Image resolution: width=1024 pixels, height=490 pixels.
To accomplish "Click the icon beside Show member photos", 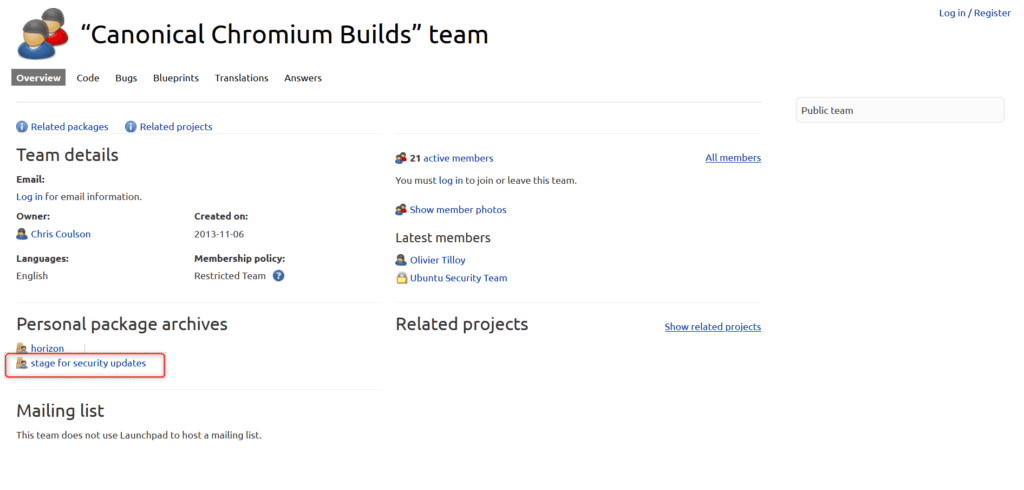I will pos(401,210).
